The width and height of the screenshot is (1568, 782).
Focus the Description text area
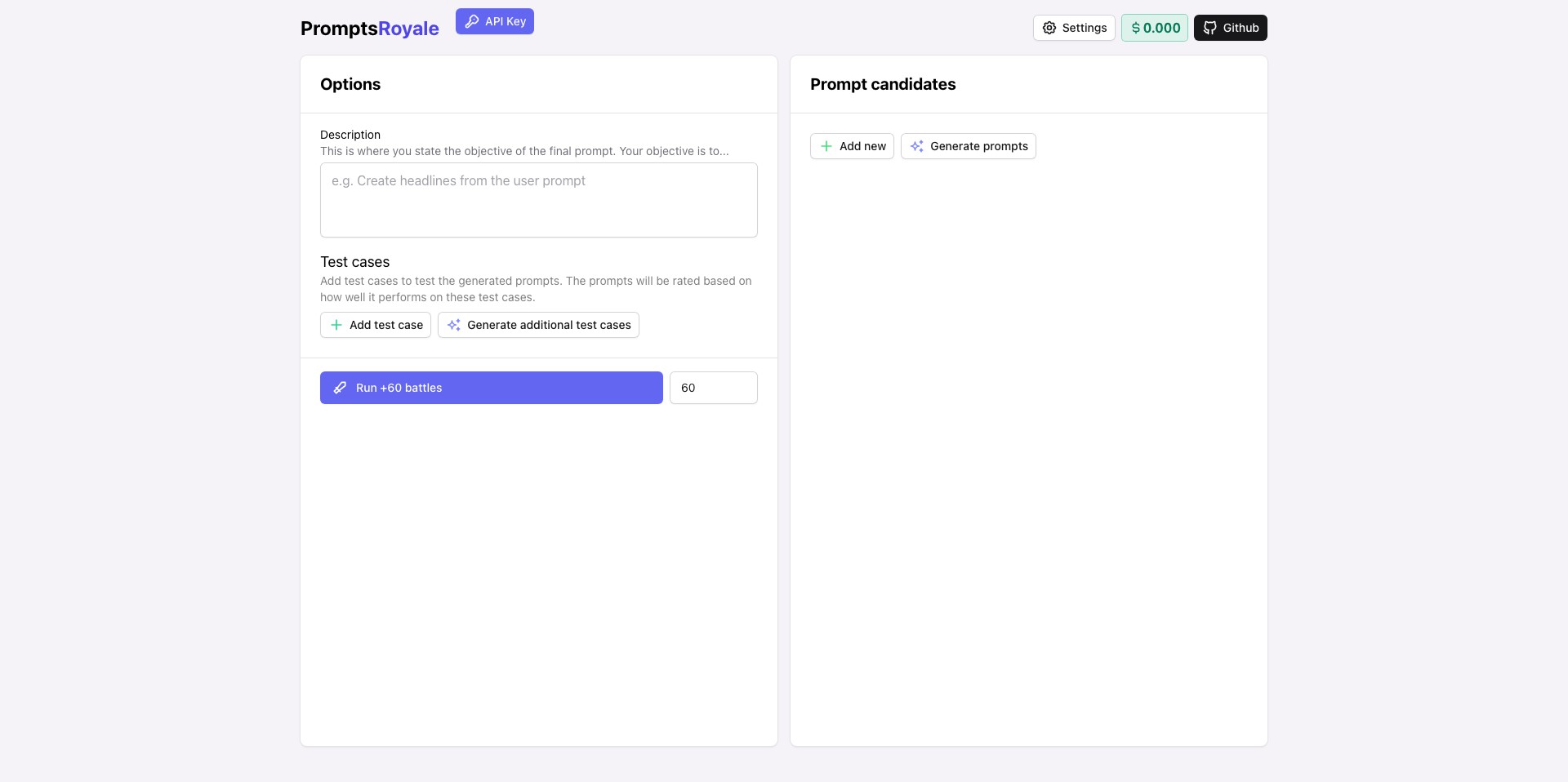coord(539,200)
